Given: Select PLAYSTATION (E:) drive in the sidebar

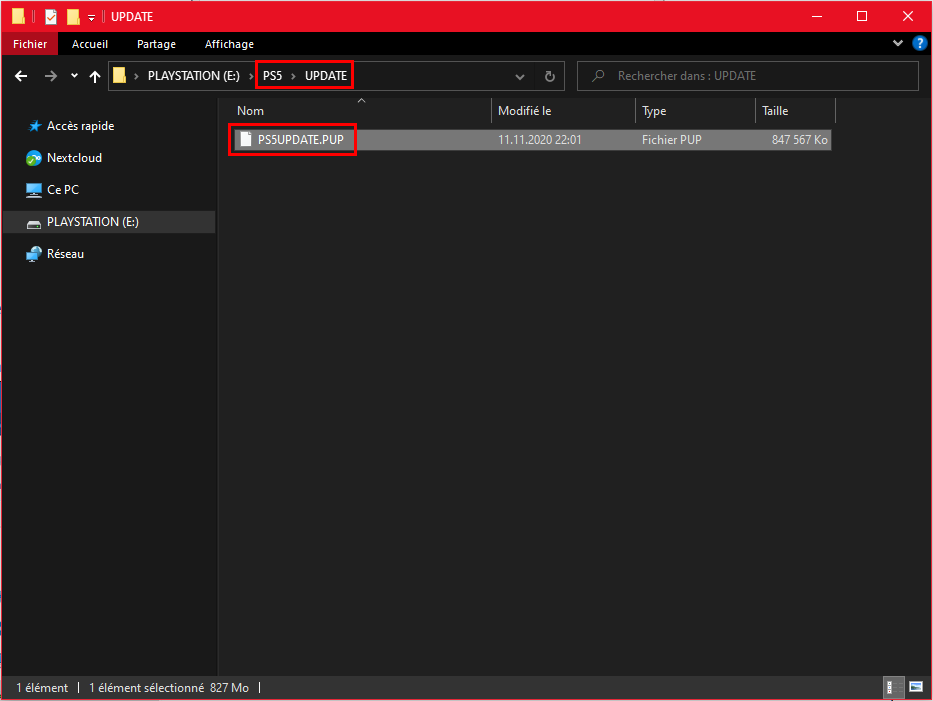Looking at the screenshot, I should tap(109, 222).
